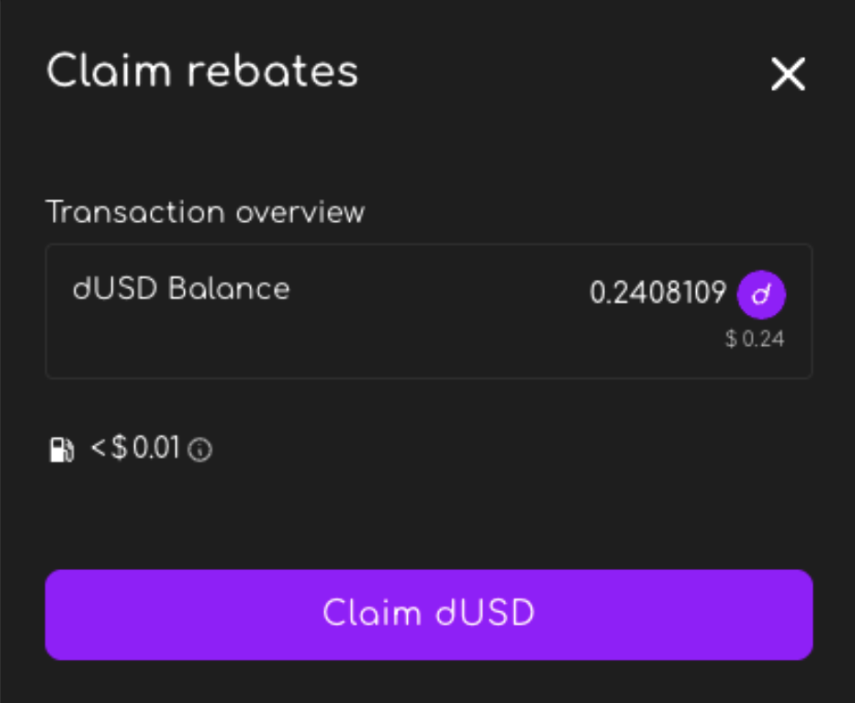Click the gas pump fee icon

click(x=62, y=450)
